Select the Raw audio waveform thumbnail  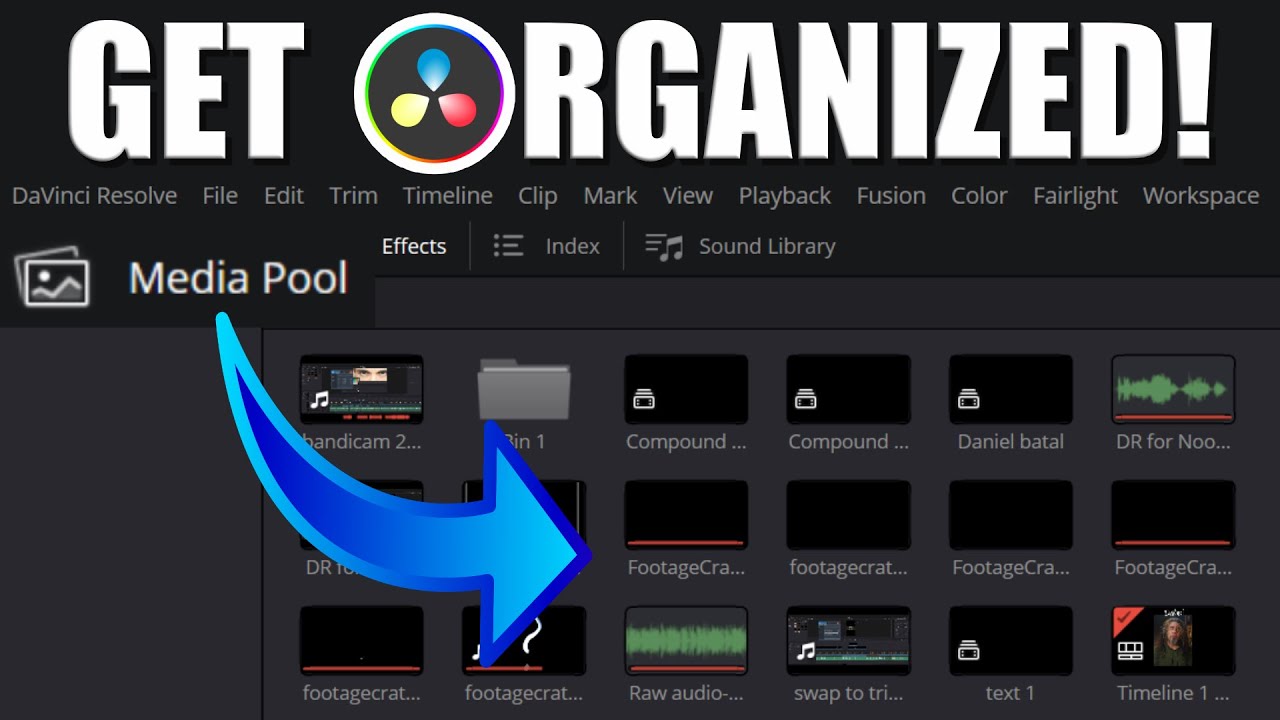point(686,640)
